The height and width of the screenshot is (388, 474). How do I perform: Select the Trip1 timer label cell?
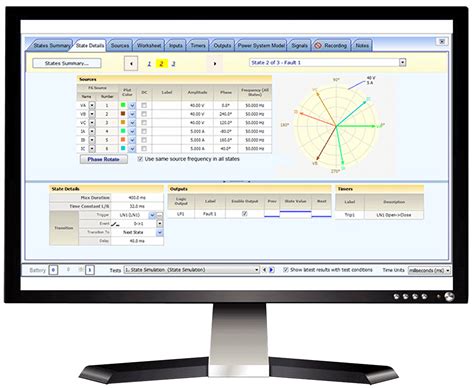pos(350,215)
